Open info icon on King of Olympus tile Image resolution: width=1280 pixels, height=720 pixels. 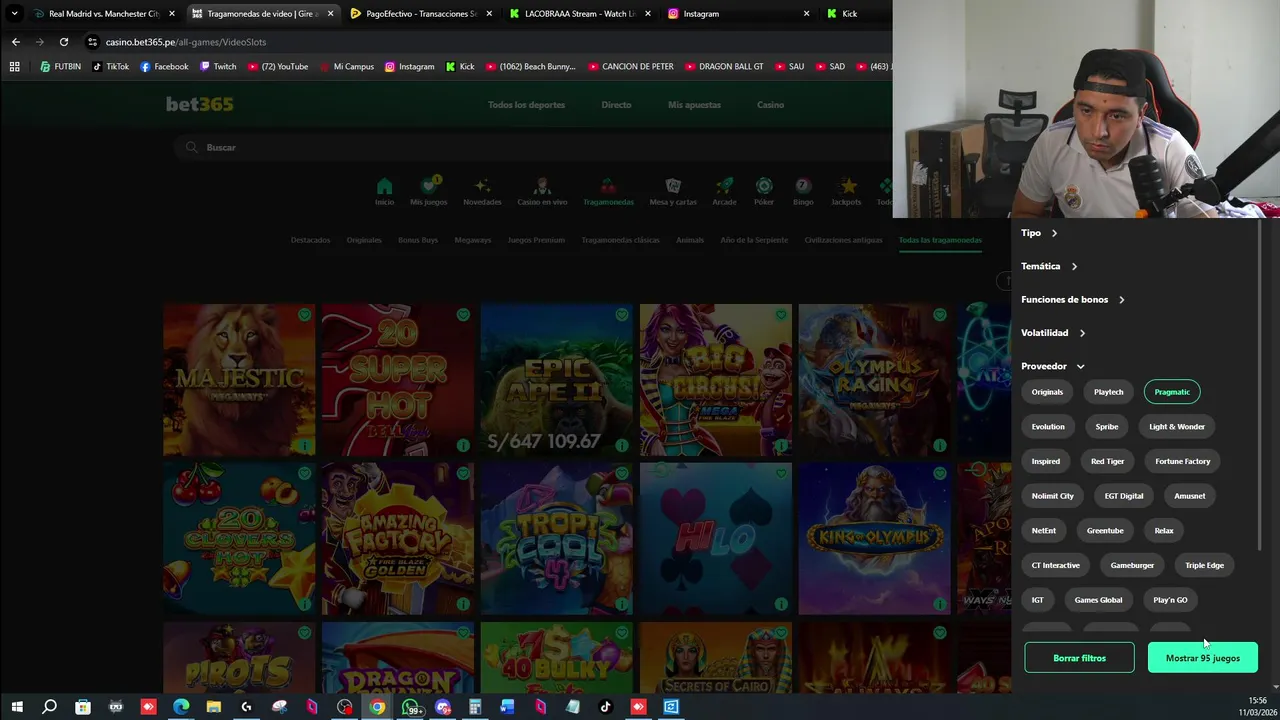tap(940, 604)
